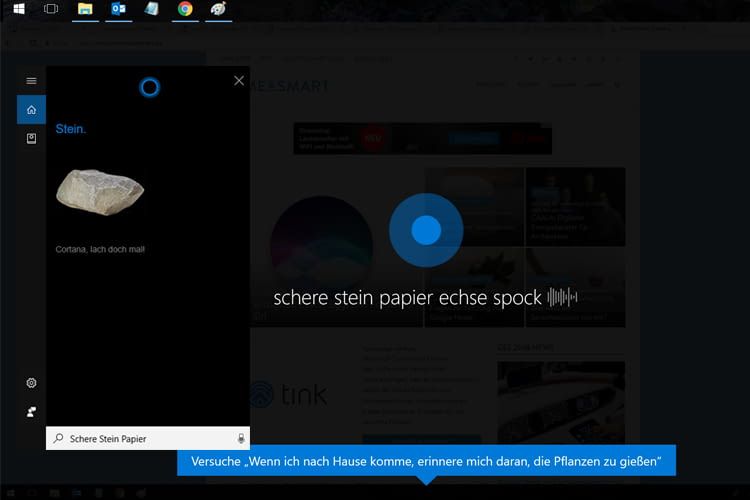Open the notepad-style app icon next to Outlook
750x500 pixels.
point(152,9)
